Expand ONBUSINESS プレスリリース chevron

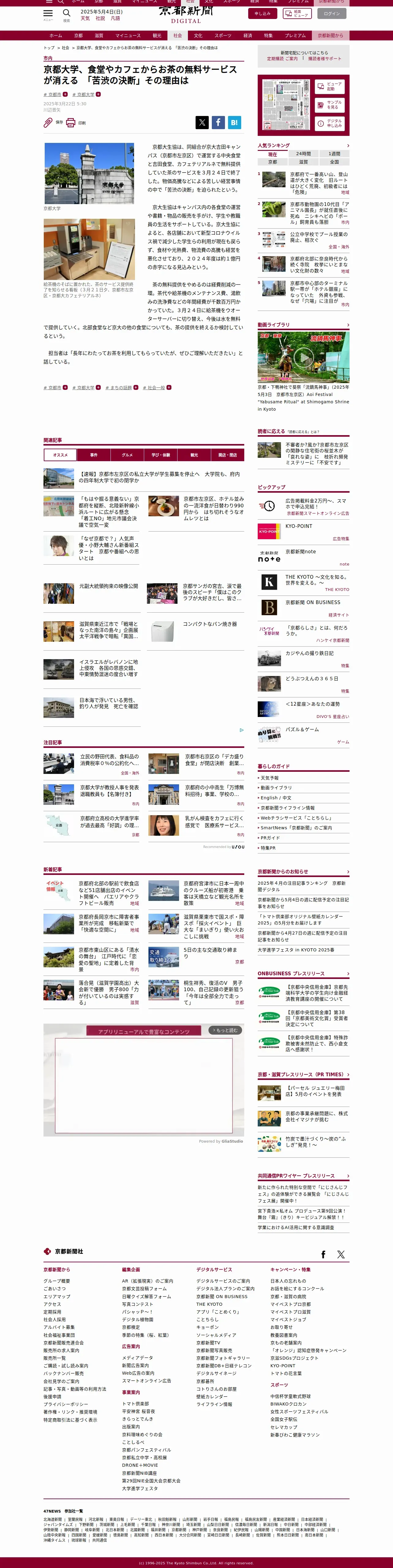[x=348, y=973]
